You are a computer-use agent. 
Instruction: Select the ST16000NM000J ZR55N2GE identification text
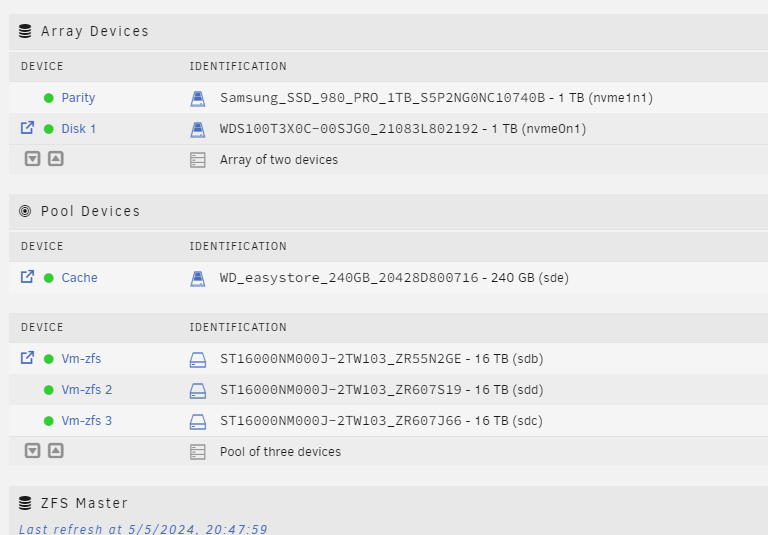coord(382,359)
